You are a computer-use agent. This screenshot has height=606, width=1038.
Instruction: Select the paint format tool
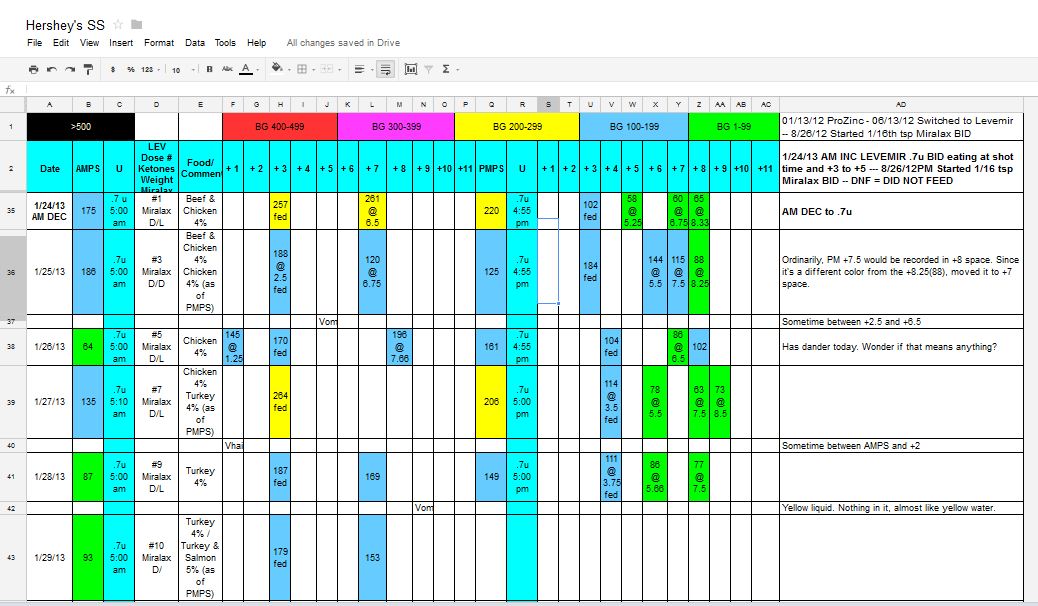click(x=88, y=69)
